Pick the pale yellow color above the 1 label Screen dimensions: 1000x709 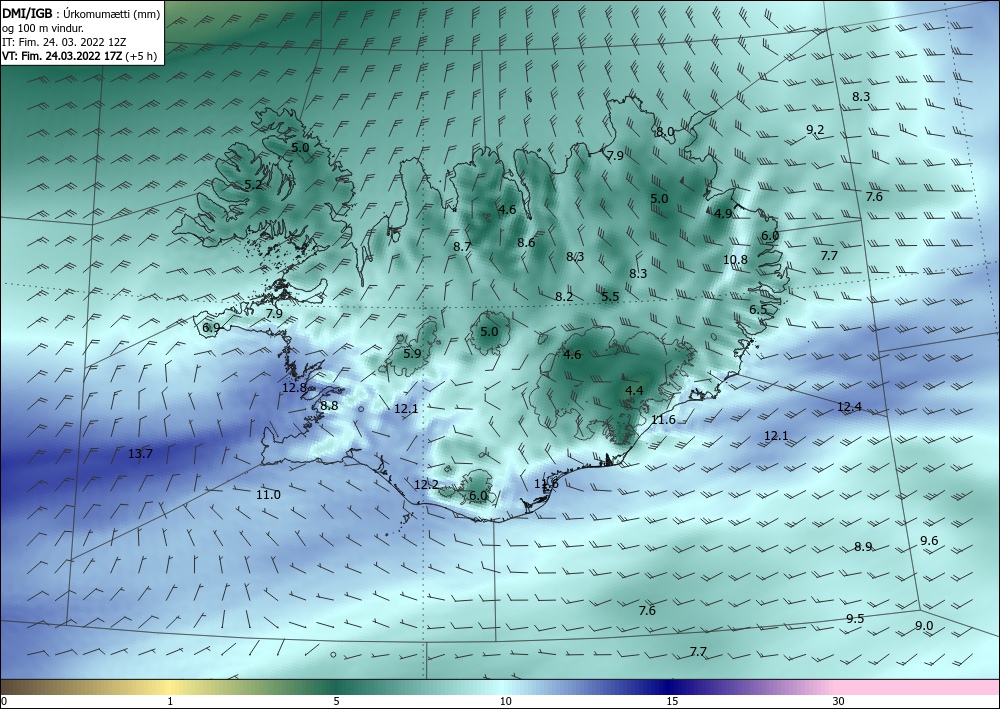click(170, 687)
